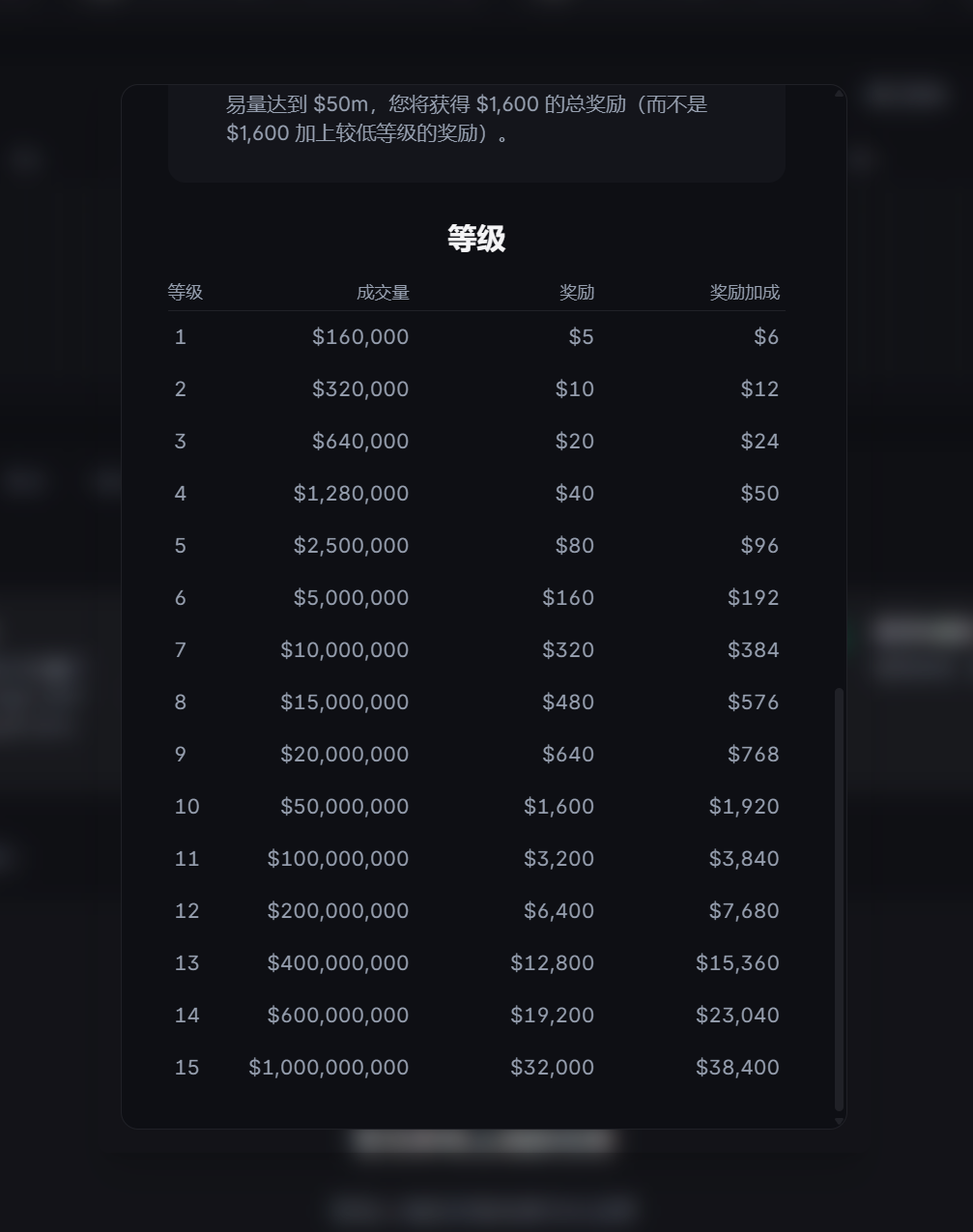Click the $320,000 volume cell

360,389
